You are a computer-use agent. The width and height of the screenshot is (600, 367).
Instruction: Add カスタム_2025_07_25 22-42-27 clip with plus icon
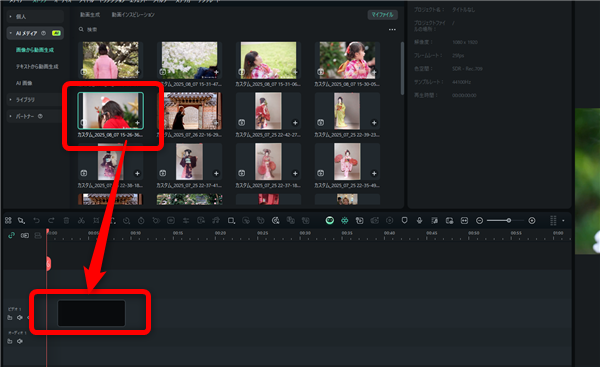tap(295, 123)
